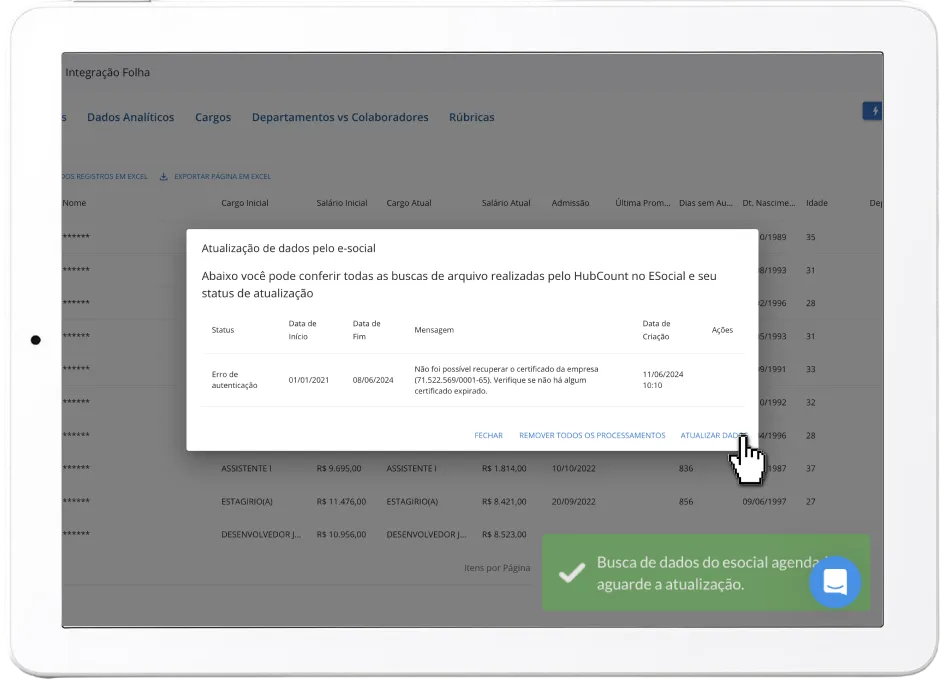The width and height of the screenshot is (944, 681).
Task: Click the R$ 8.421,00 current salary cell
Action: click(x=504, y=502)
